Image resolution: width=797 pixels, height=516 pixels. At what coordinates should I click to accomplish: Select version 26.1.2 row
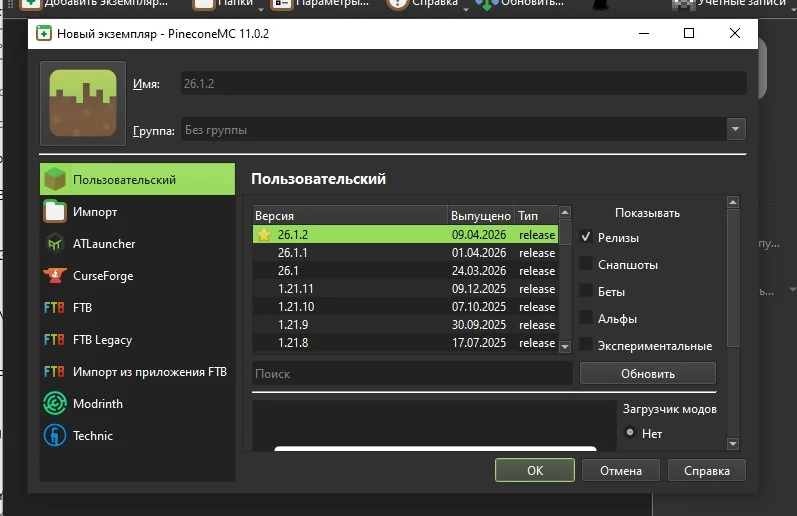(x=405, y=234)
